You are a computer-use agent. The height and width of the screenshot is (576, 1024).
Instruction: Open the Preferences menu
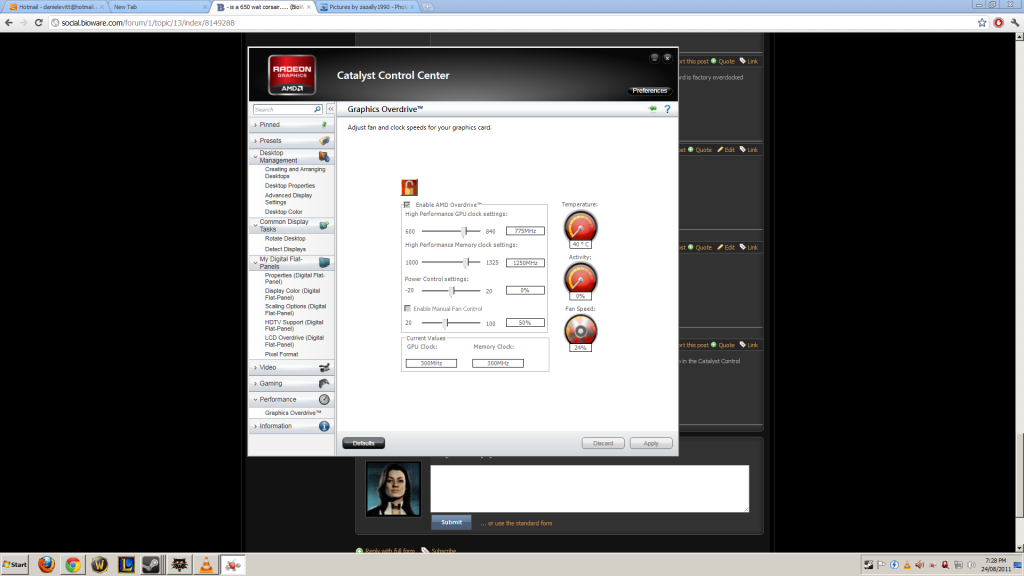[x=649, y=91]
